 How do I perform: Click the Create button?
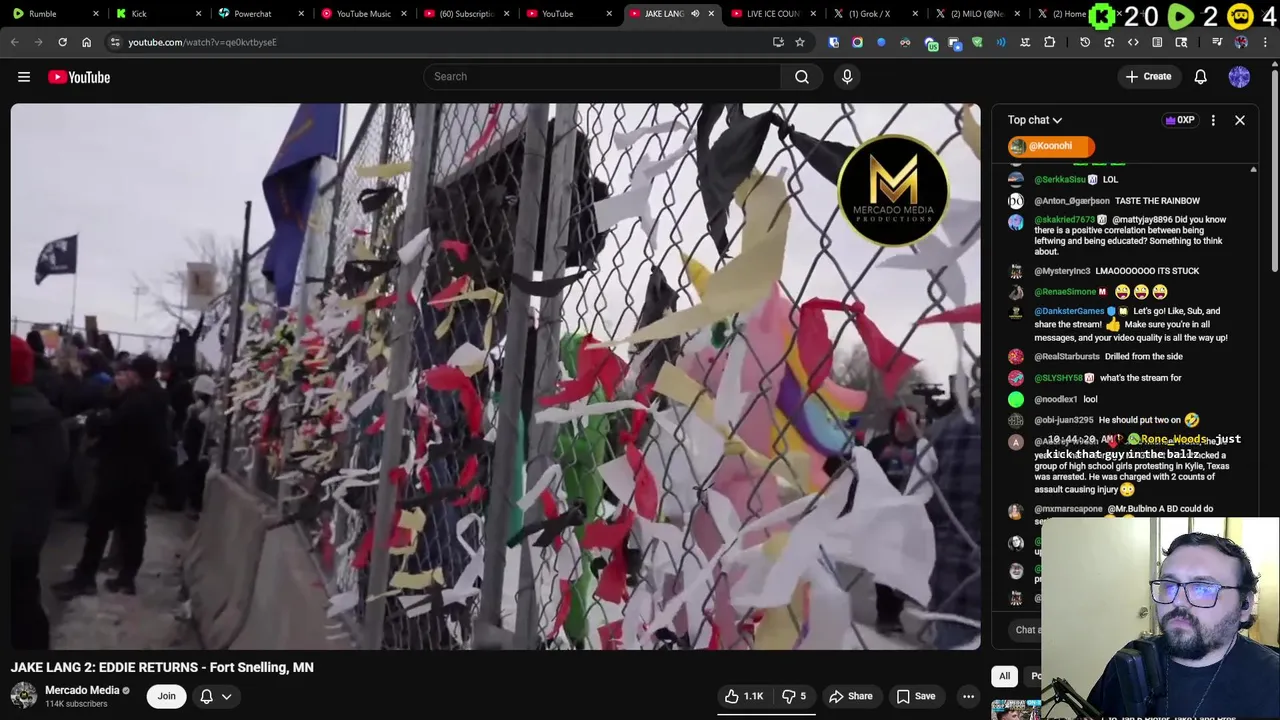[1148, 77]
